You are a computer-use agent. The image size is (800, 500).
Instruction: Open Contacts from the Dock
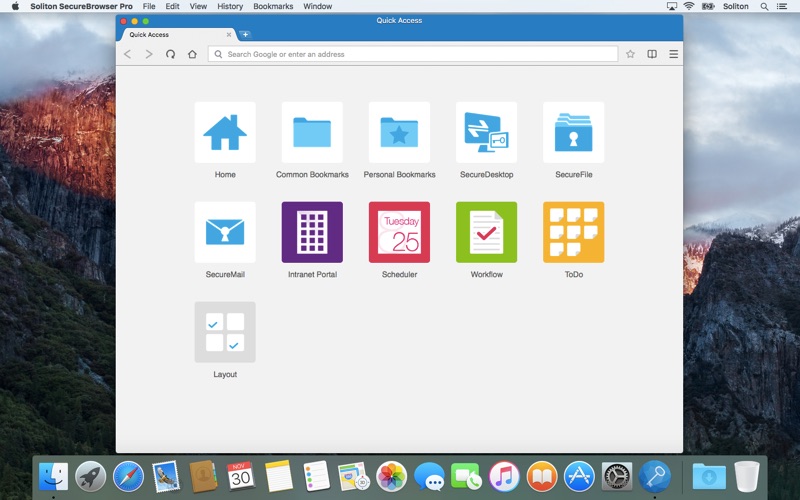pyautogui.click(x=203, y=477)
